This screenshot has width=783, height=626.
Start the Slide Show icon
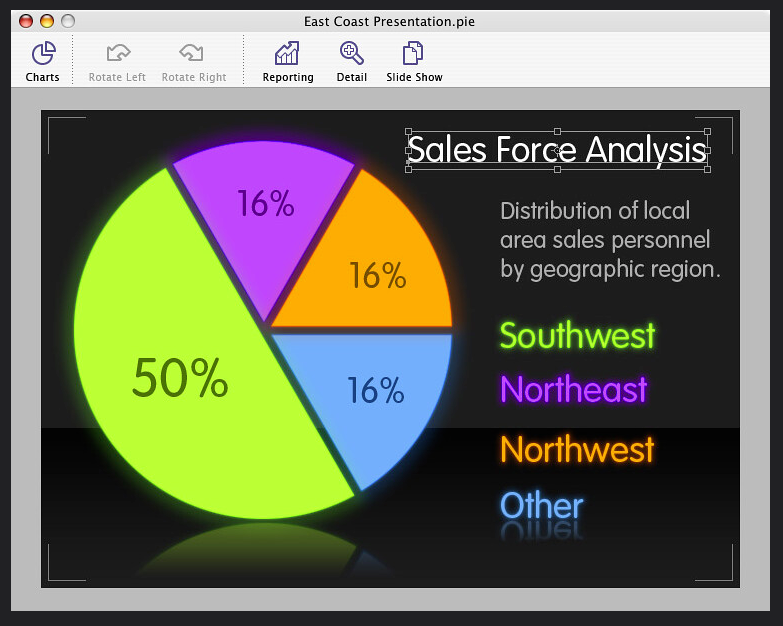413,53
